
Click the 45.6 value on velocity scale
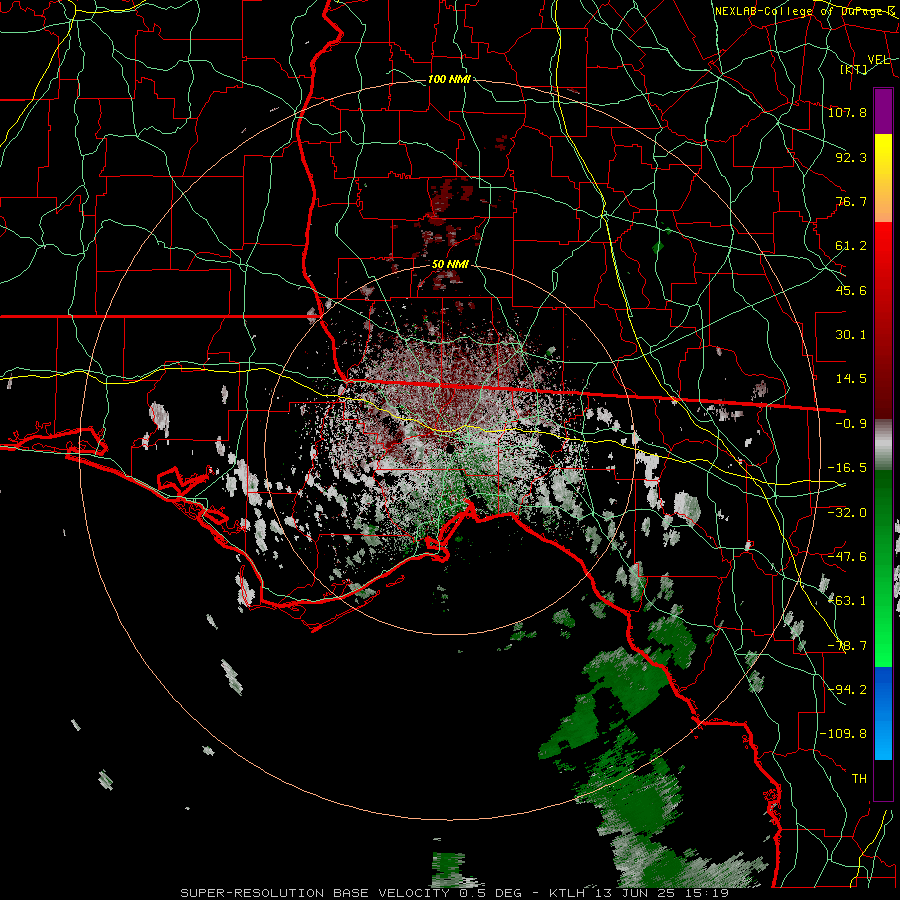[851, 290]
